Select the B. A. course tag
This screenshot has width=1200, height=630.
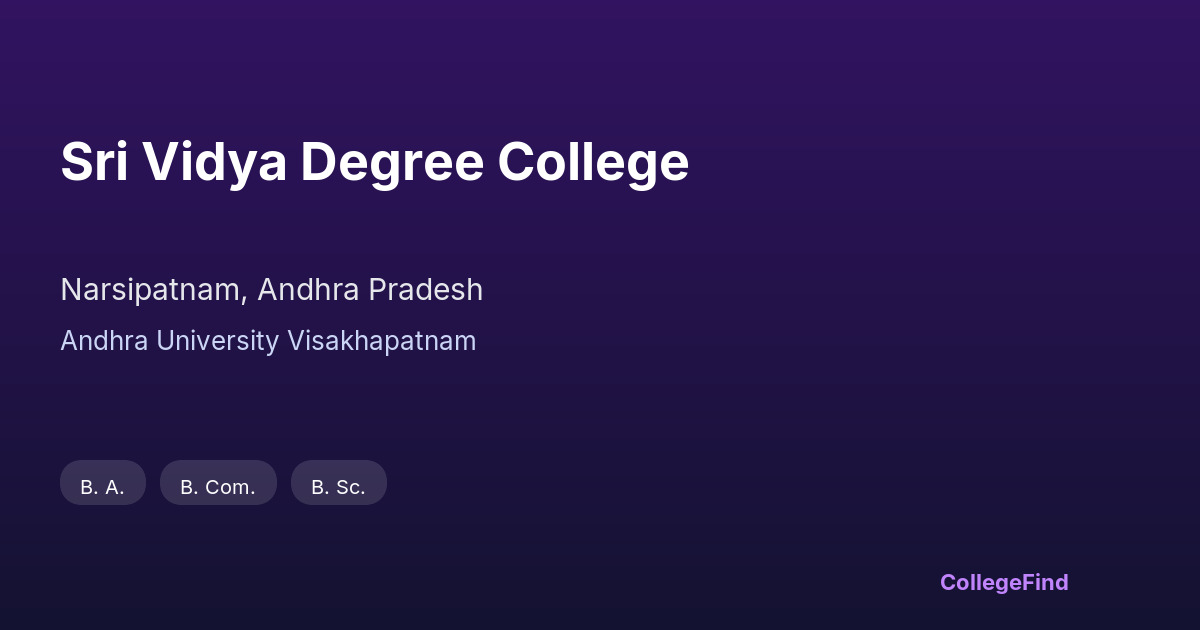pos(103,483)
